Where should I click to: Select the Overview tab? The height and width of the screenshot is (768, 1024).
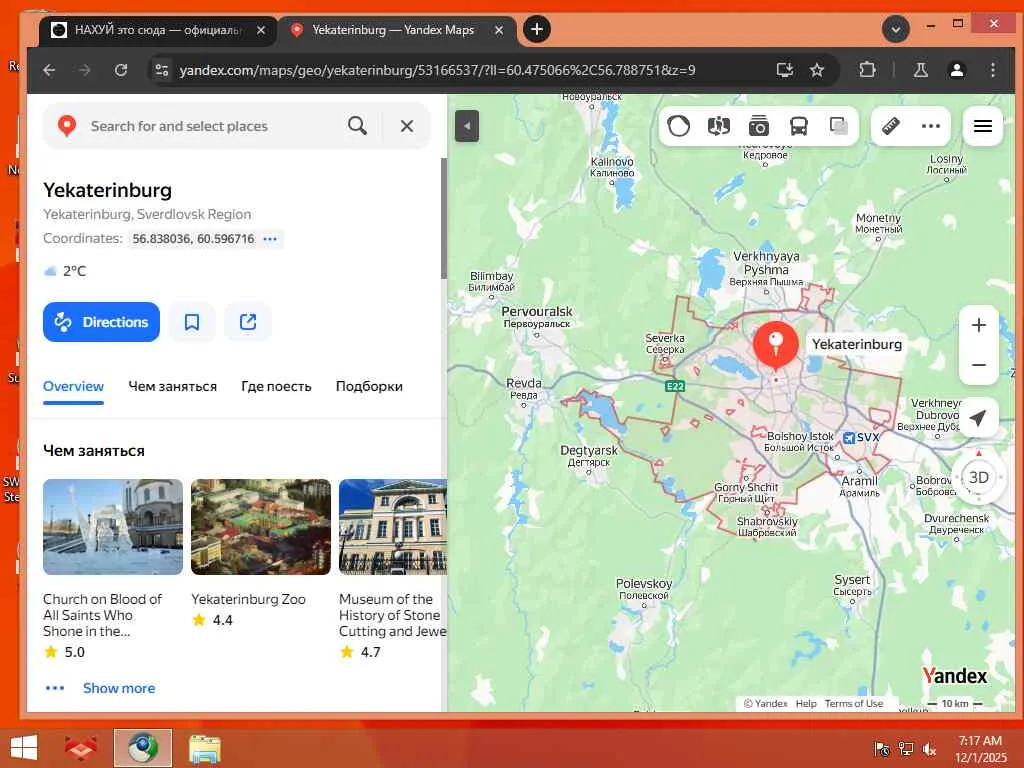pyautogui.click(x=73, y=386)
